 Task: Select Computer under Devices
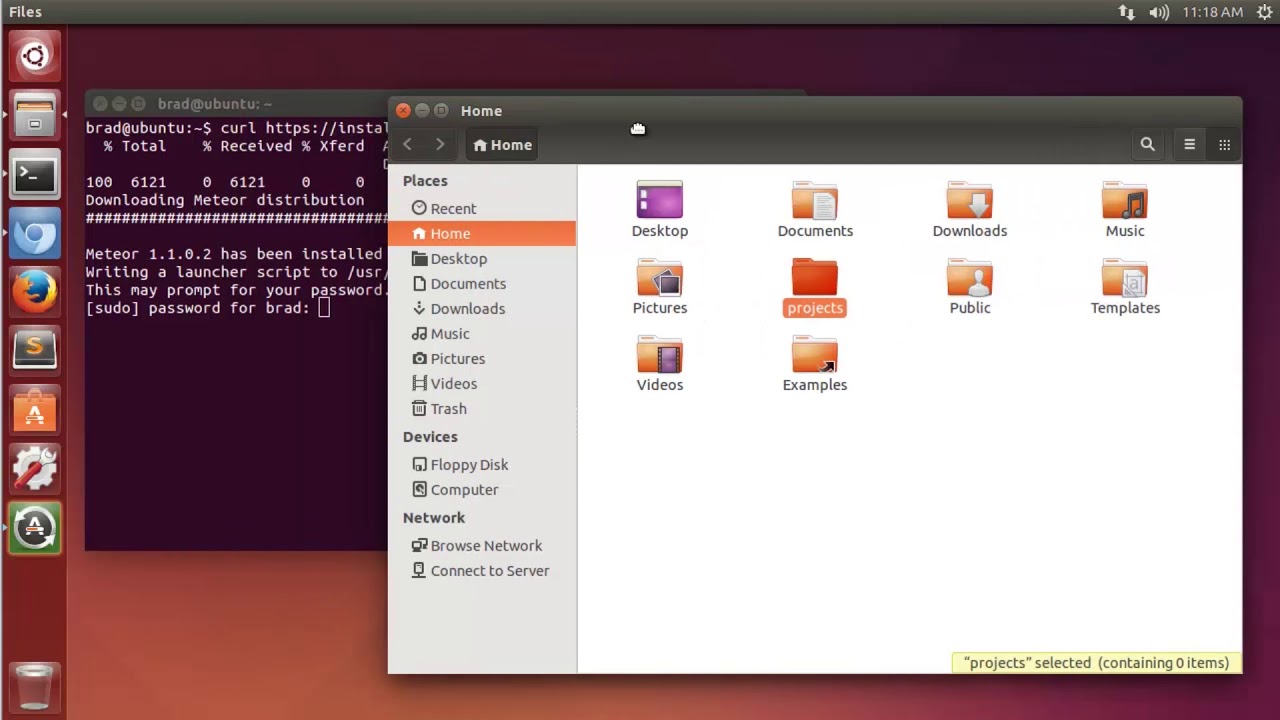[x=482, y=489]
